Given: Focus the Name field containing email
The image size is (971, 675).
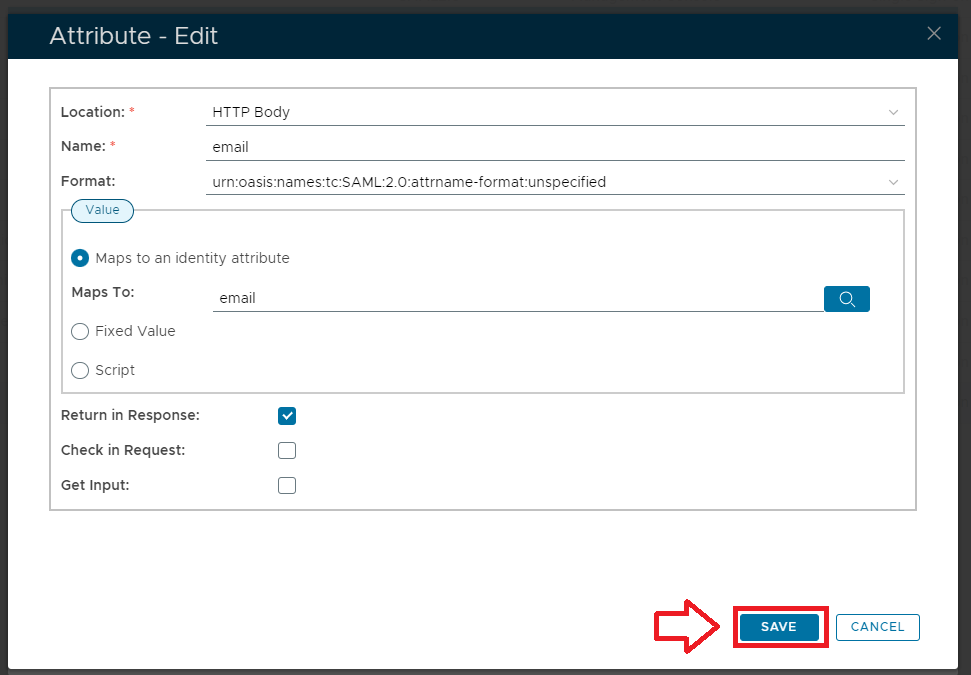Looking at the screenshot, I should coord(554,147).
